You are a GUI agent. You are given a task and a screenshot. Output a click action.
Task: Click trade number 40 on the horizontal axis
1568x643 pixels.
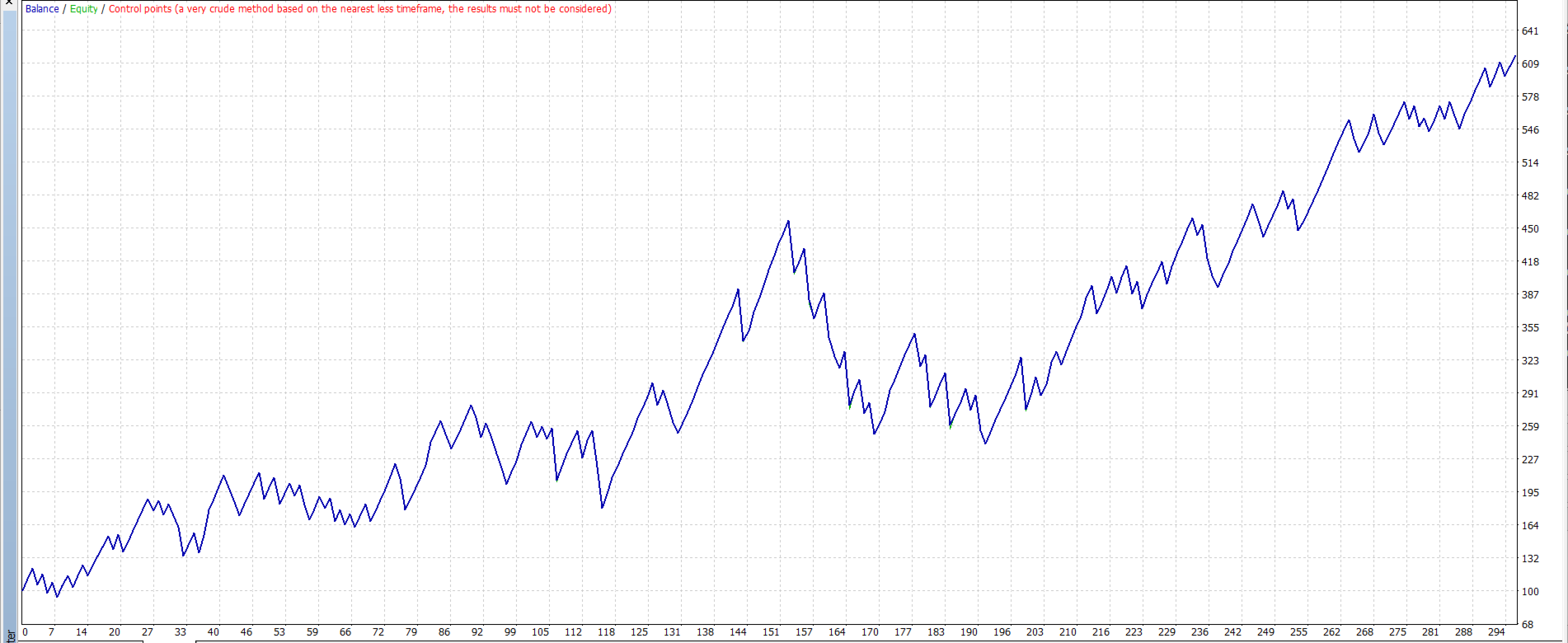pyautogui.click(x=213, y=632)
